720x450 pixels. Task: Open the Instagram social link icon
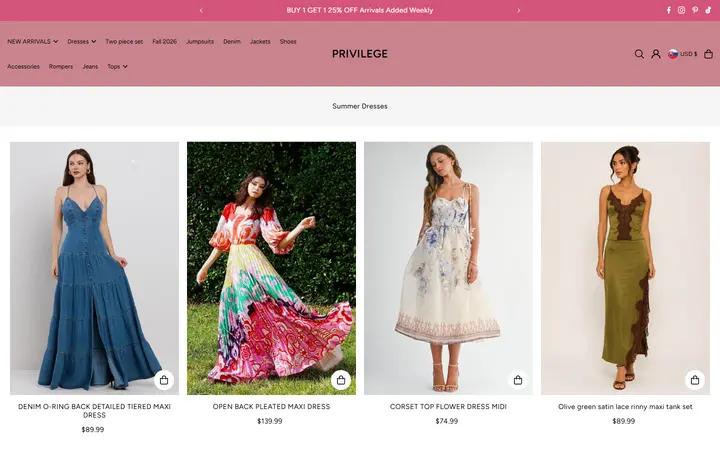pos(681,10)
